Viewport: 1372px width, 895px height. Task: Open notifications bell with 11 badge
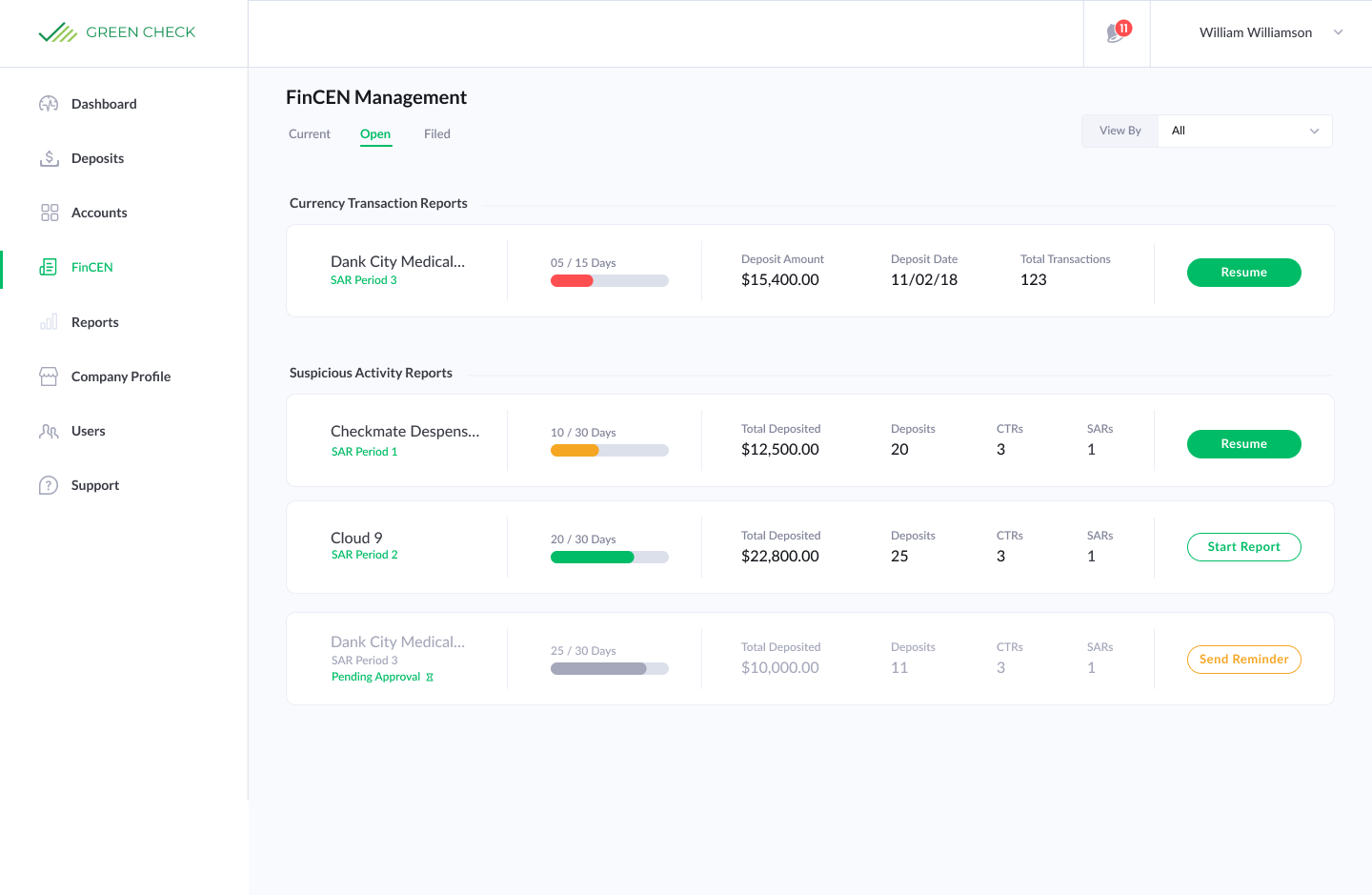tap(1117, 33)
